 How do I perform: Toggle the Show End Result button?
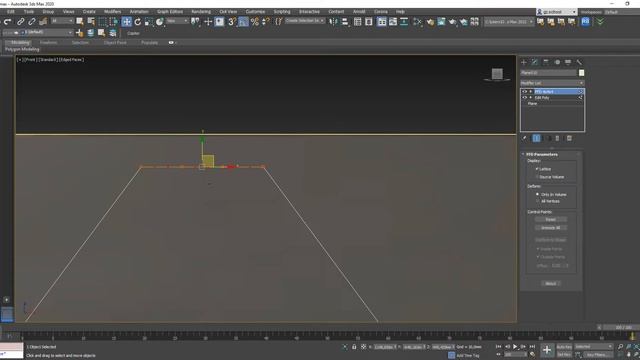click(537, 138)
